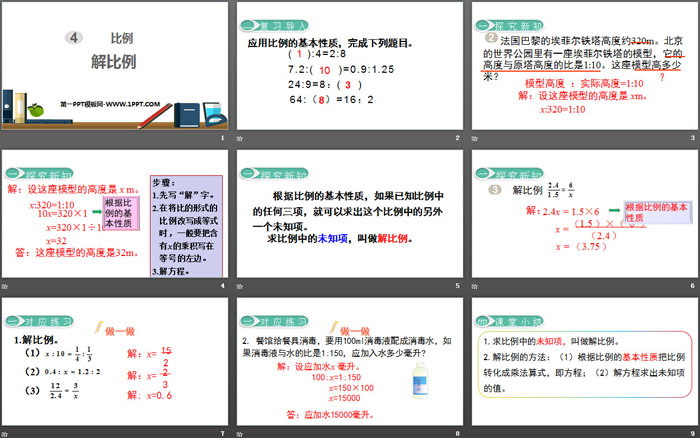This screenshot has height=438, width=700.
Task: Select slide 3 thumbnail about 埃菲尔铁塔 model
Action: pos(585,66)
